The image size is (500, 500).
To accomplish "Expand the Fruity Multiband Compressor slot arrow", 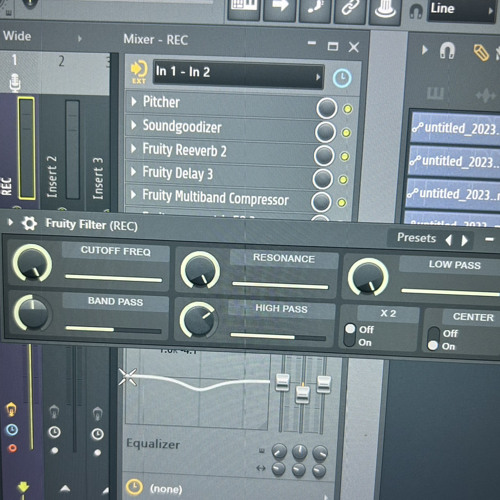I will 133,194.
